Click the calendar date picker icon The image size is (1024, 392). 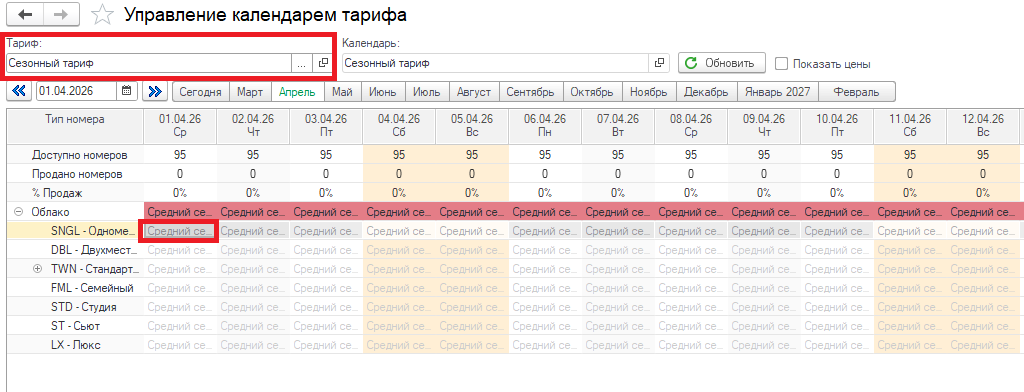[127, 91]
